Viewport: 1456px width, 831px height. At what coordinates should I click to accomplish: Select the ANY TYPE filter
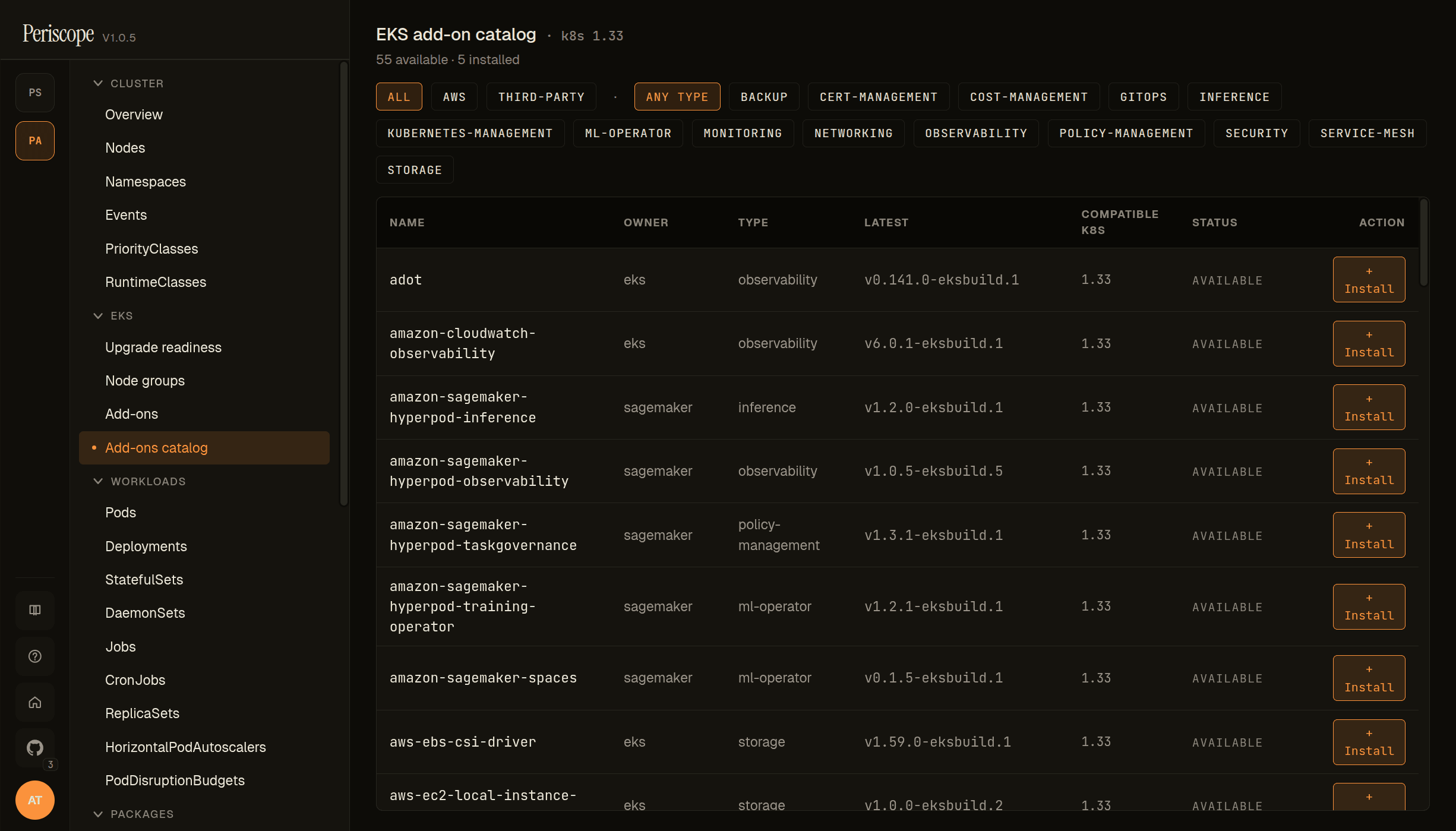tap(677, 97)
